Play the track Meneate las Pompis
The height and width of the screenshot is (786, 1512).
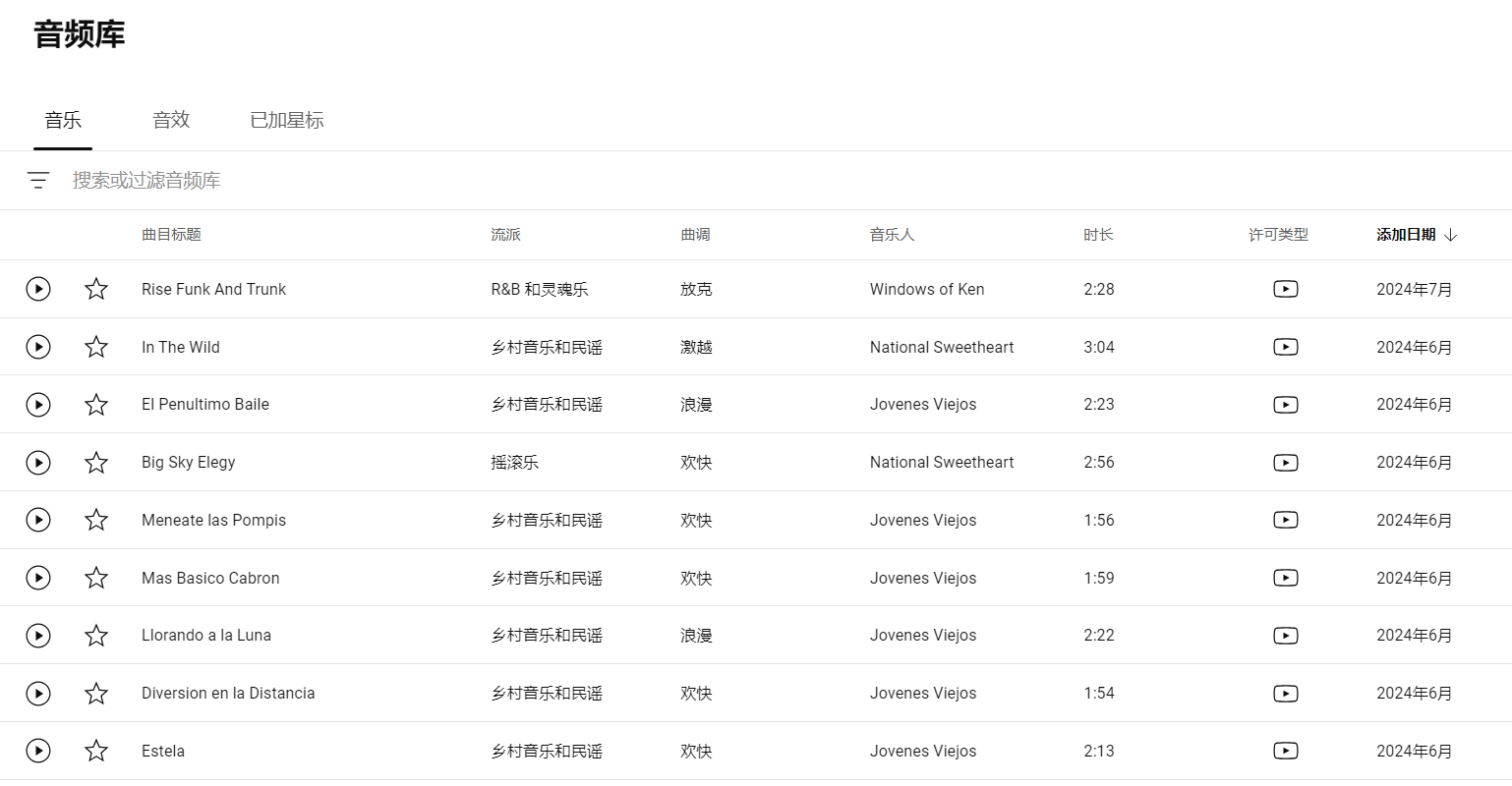click(38, 520)
